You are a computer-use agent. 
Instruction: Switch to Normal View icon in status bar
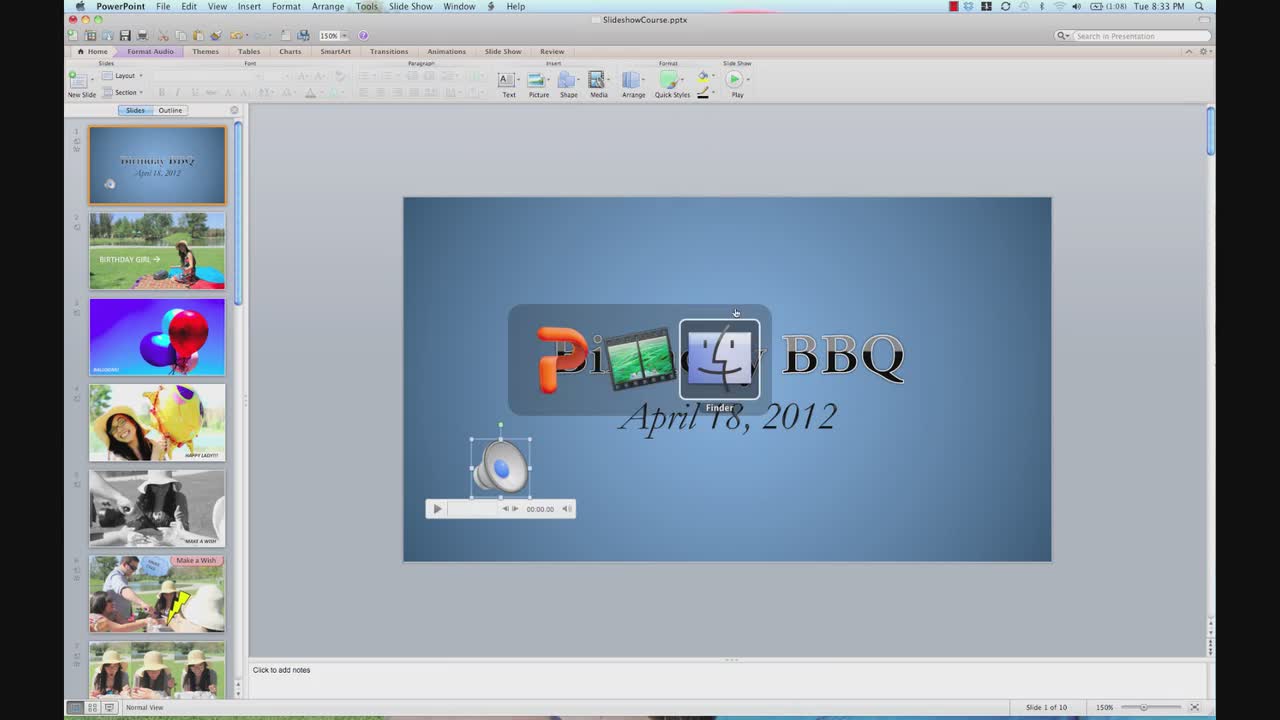(x=74, y=707)
